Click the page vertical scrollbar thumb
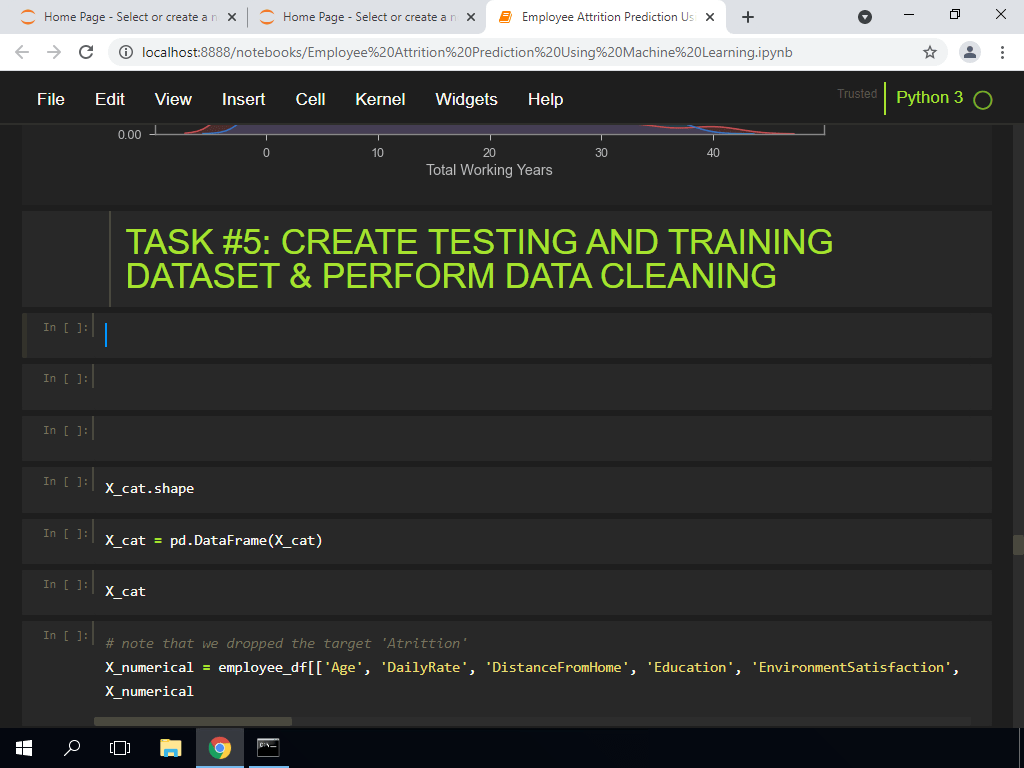 (1018, 545)
